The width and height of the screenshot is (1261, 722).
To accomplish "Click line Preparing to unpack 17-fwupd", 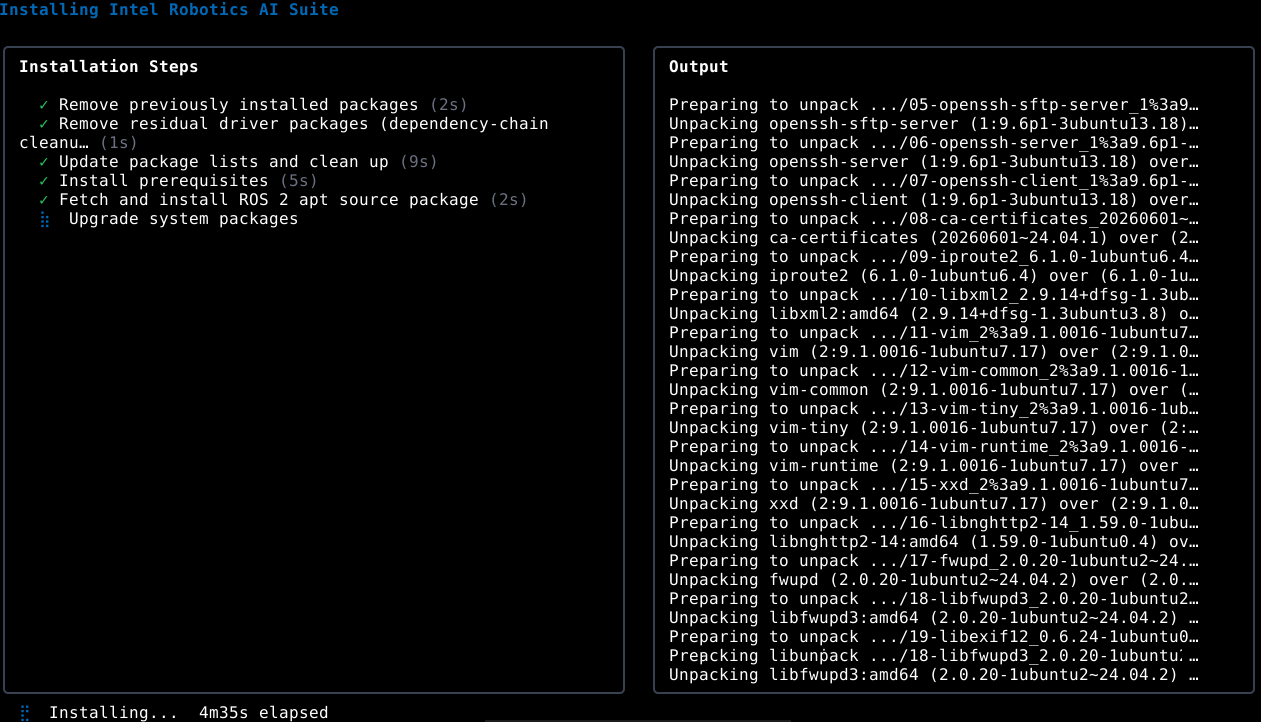I will pos(934,561).
